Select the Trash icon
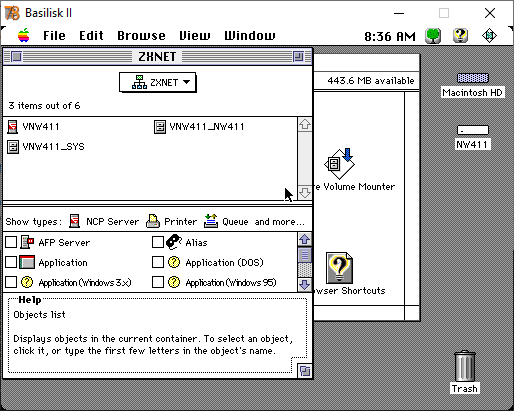 point(465,366)
